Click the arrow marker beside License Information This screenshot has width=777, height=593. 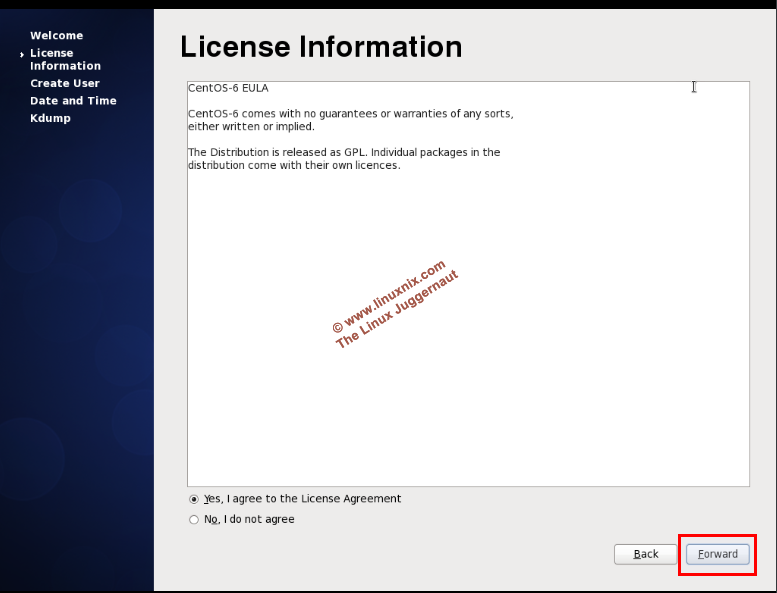point(22,54)
